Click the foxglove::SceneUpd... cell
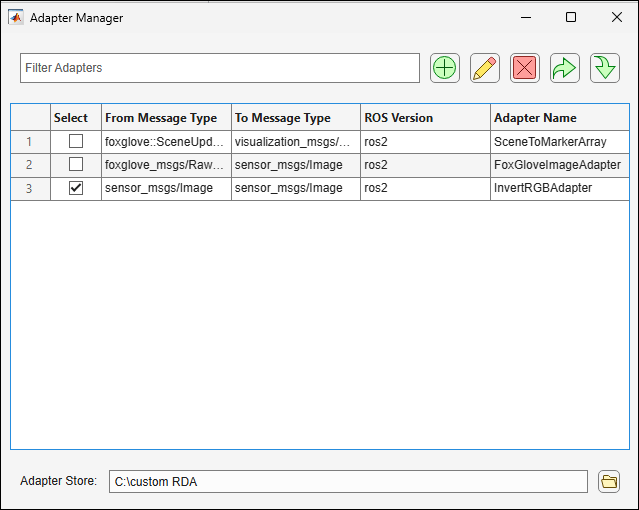This screenshot has height=510, width=639. [166, 141]
